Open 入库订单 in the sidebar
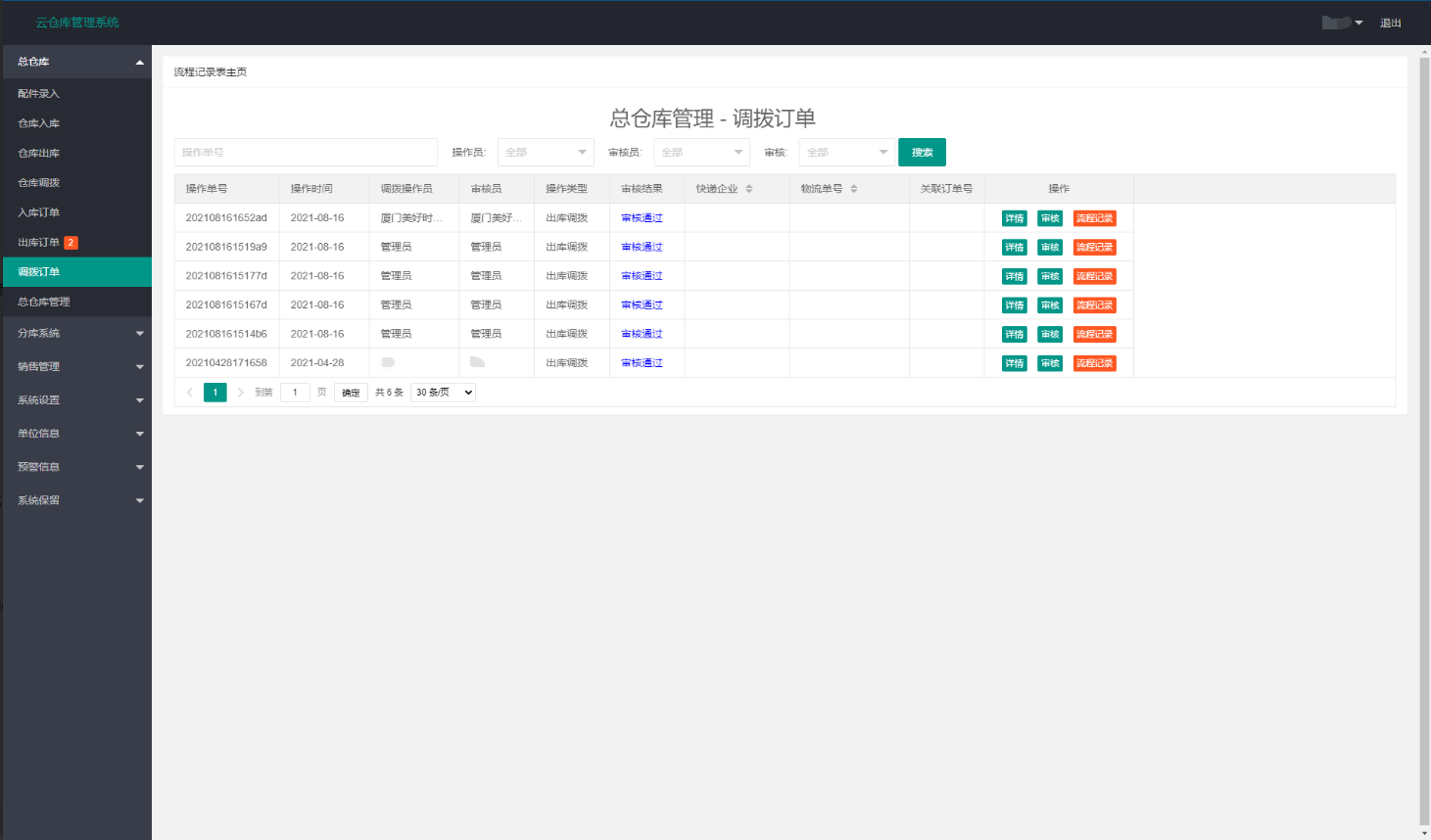The image size is (1431, 840). [76, 212]
